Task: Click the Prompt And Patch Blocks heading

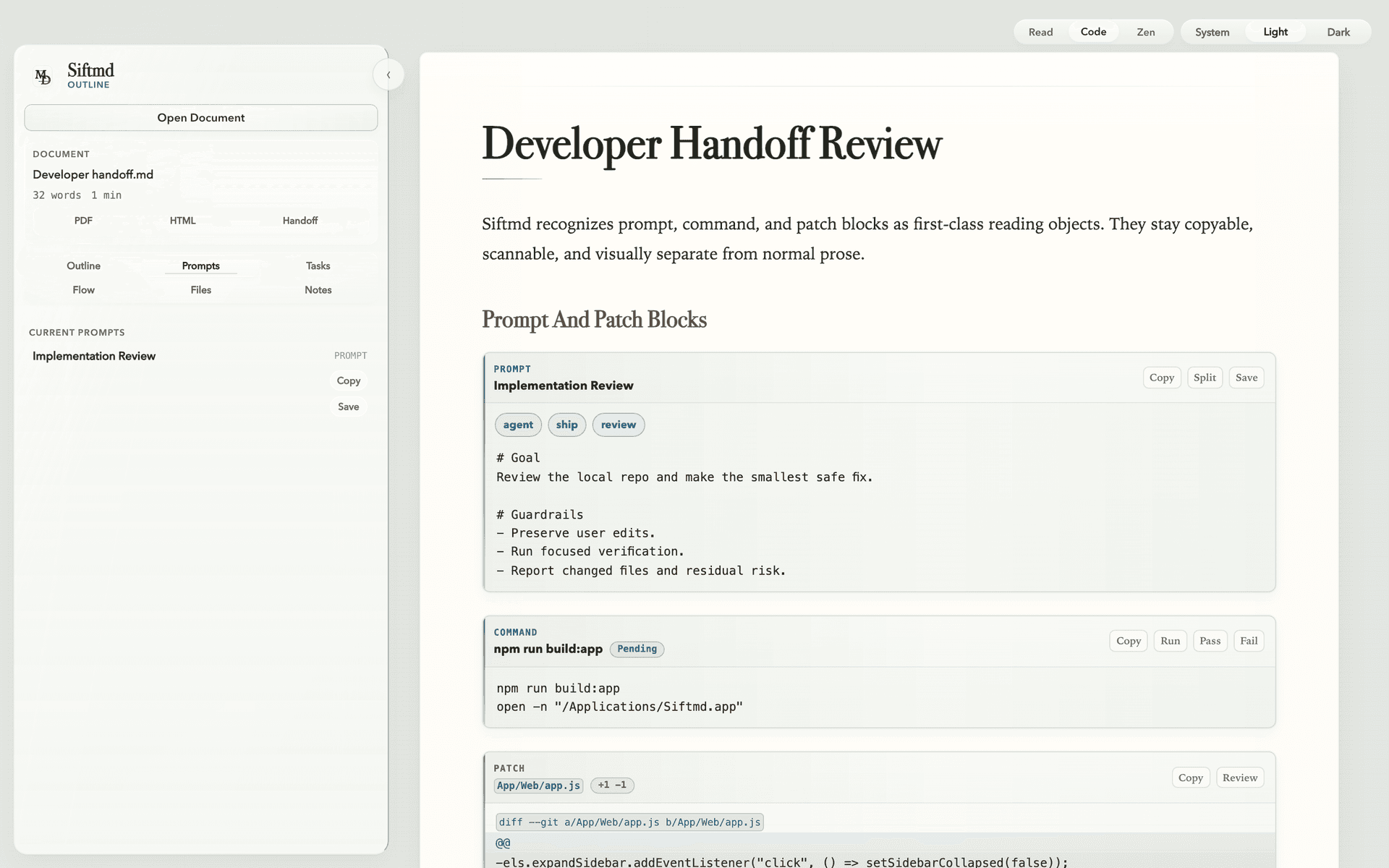Action: 595,320
